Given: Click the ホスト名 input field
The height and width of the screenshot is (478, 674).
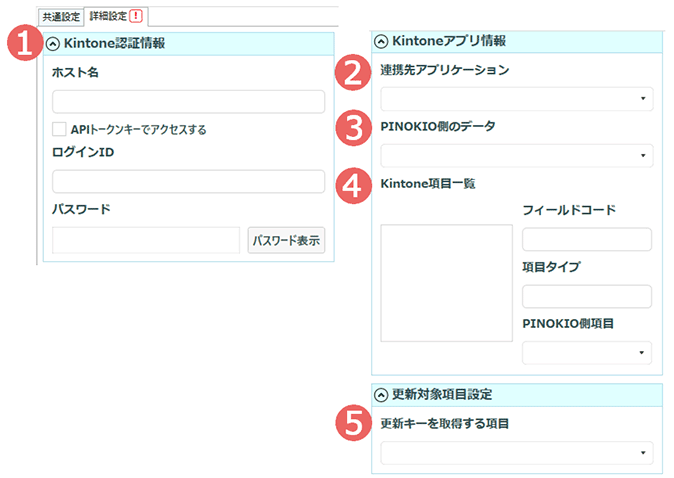Looking at the screenshot, I should point(188,101).
